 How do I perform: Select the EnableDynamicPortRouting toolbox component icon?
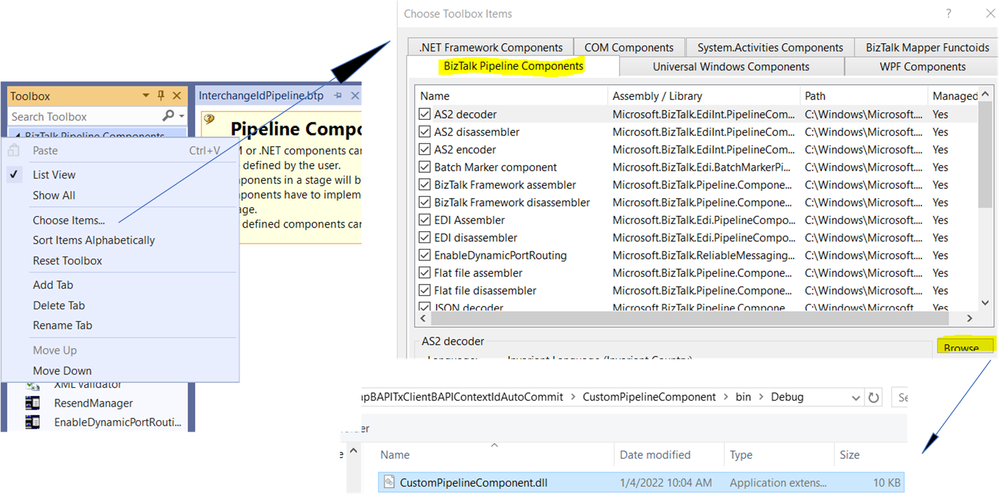(32, 421)
